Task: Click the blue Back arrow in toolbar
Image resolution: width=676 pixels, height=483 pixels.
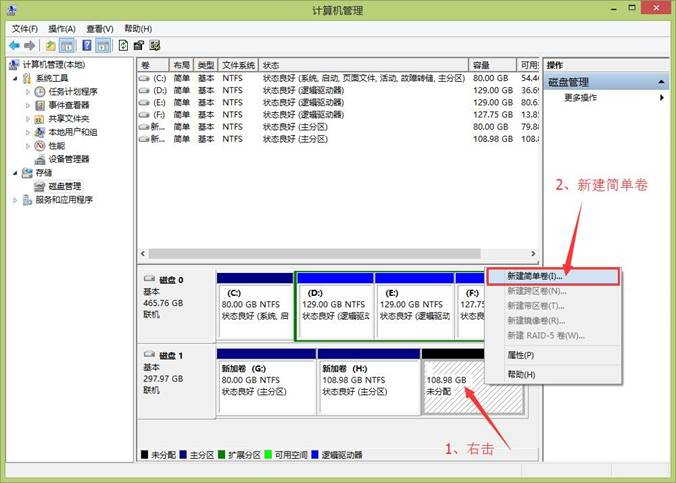Action: coord(14,45)
